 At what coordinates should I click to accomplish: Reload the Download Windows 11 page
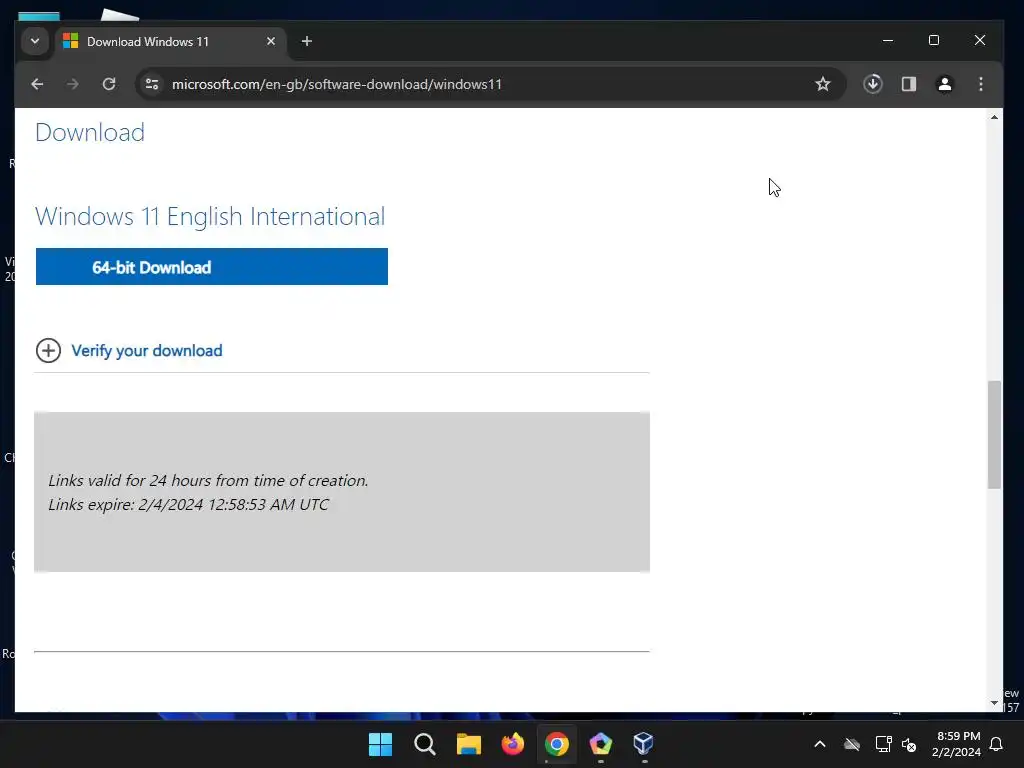[109, 84]
